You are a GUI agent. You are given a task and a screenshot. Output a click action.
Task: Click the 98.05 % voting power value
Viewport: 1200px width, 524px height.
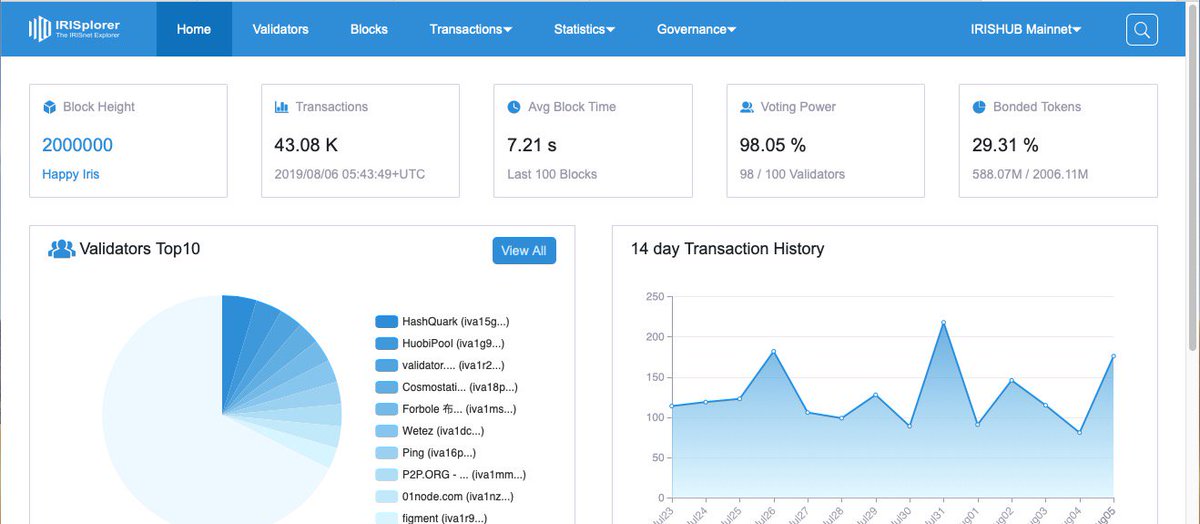[773, 145]
